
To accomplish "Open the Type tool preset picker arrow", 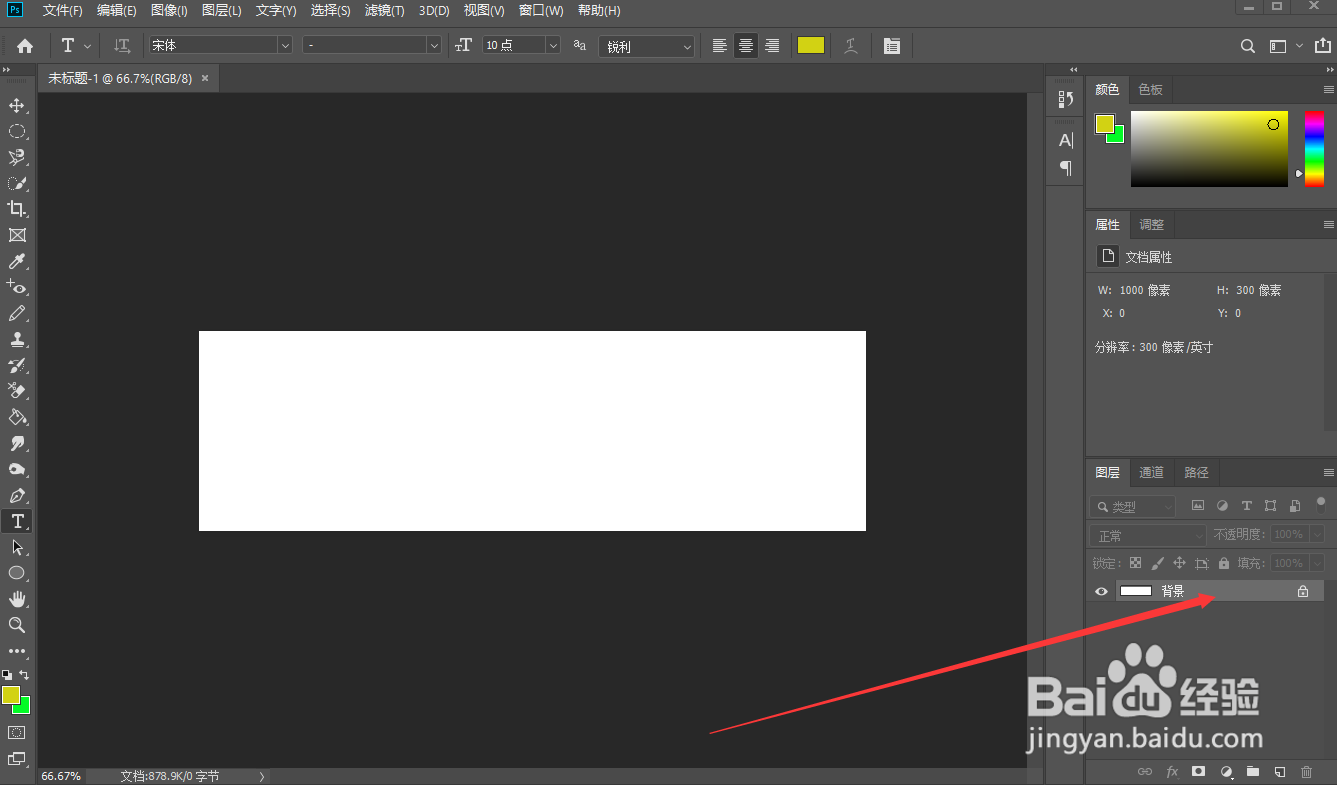I will coord(88,46).
